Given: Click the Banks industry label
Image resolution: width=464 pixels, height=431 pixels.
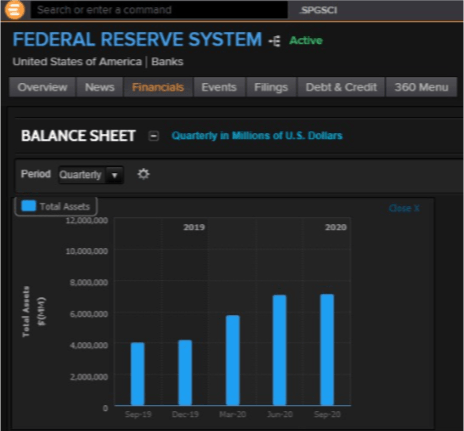Looking at the screenshot, I should point(167,62).
